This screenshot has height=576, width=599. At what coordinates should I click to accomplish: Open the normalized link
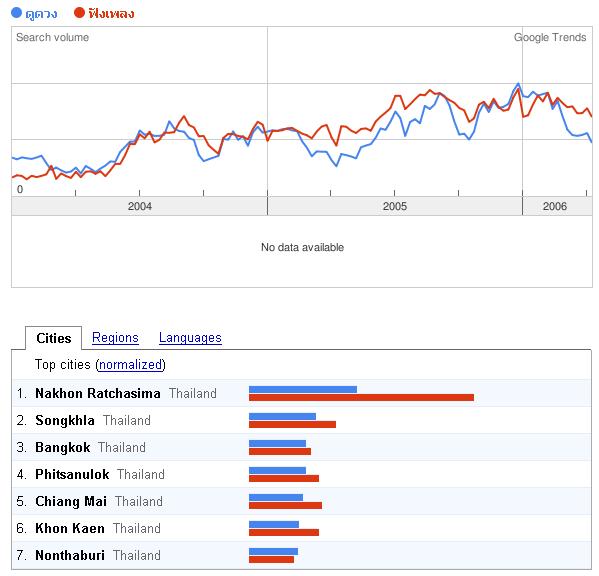click(130, 365)
